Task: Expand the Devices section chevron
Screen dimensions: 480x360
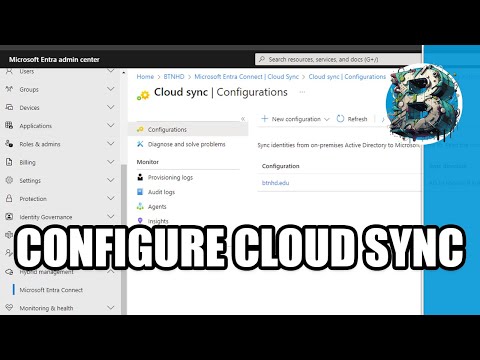Action: tap(111, 107)
